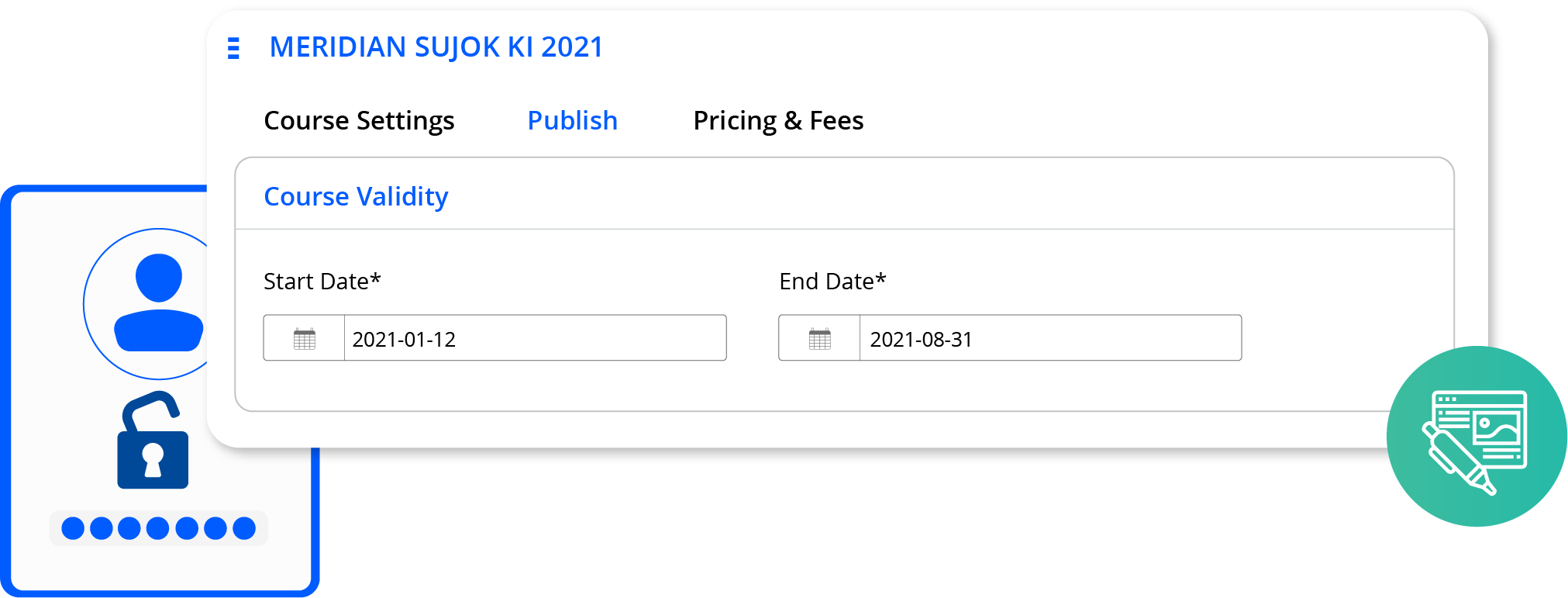The width and height of the screenshot is (1568, 598).
Task: Click the Start Date* label
Action: tap(322, 282)
